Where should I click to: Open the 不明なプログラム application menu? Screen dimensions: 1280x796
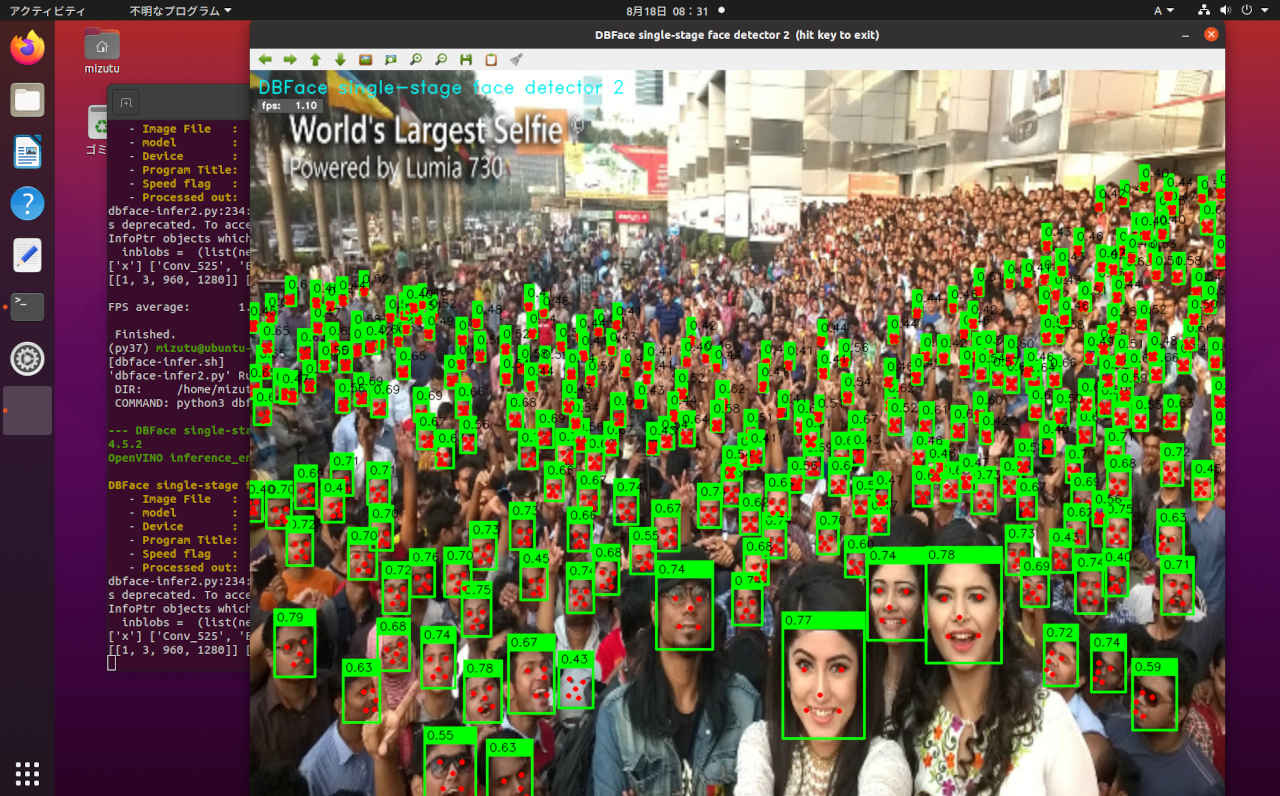(180, 10)
